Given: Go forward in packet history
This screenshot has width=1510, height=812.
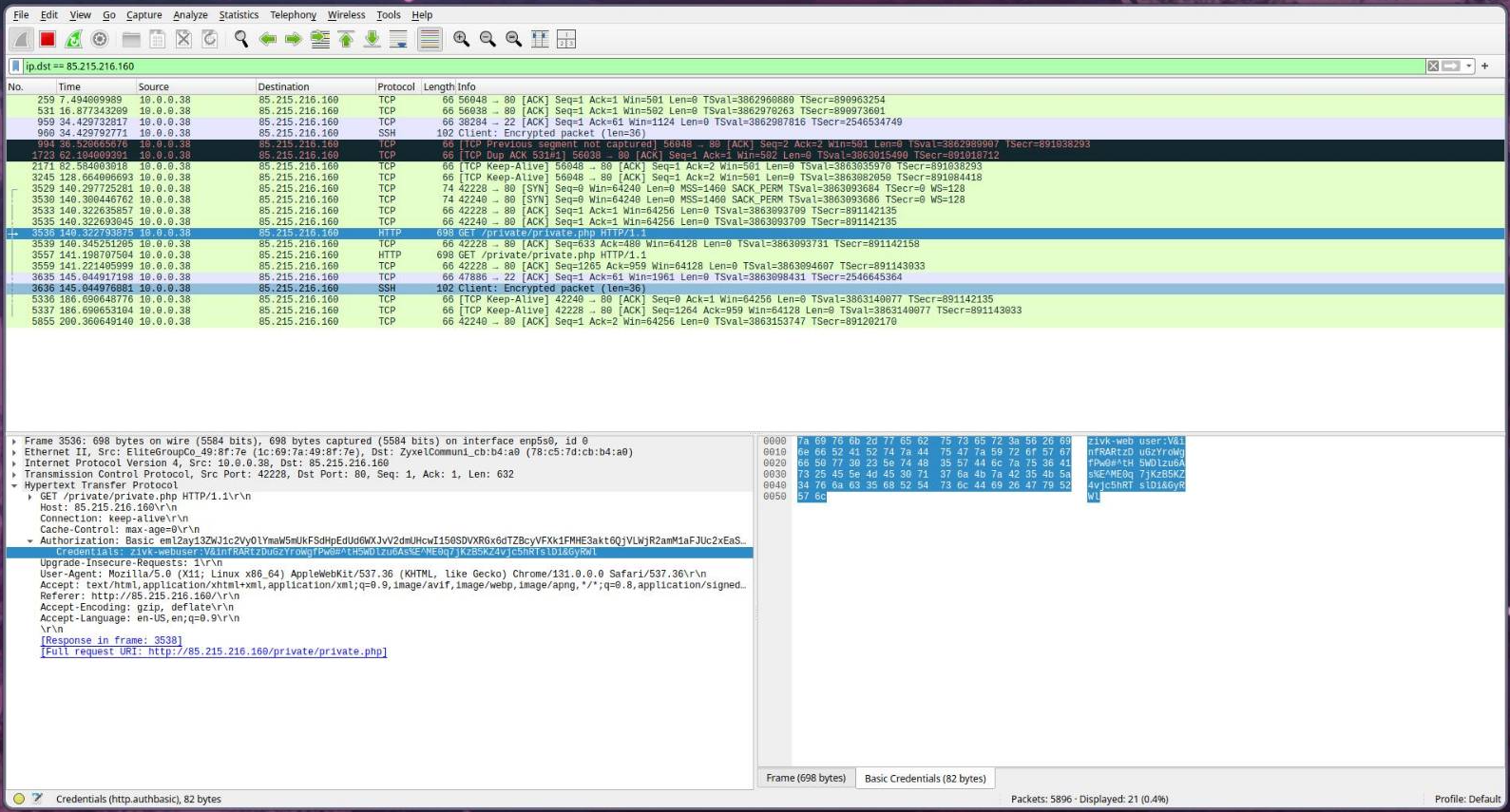Looking at the screenshot, I should pos(294,39).
